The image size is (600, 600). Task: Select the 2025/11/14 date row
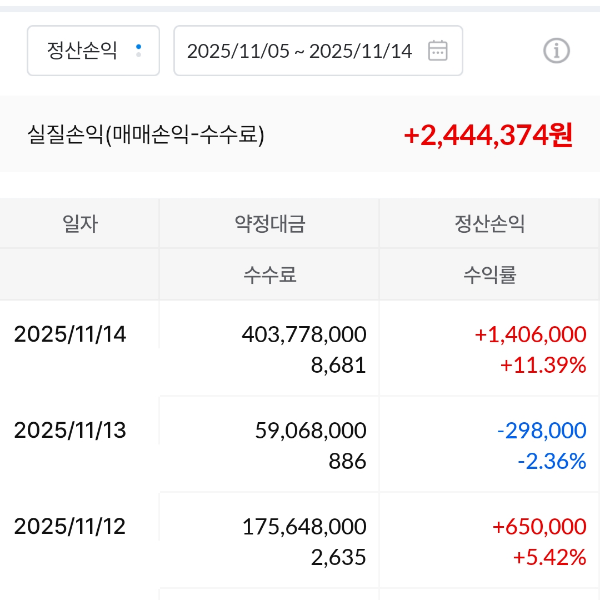[70, 334]
